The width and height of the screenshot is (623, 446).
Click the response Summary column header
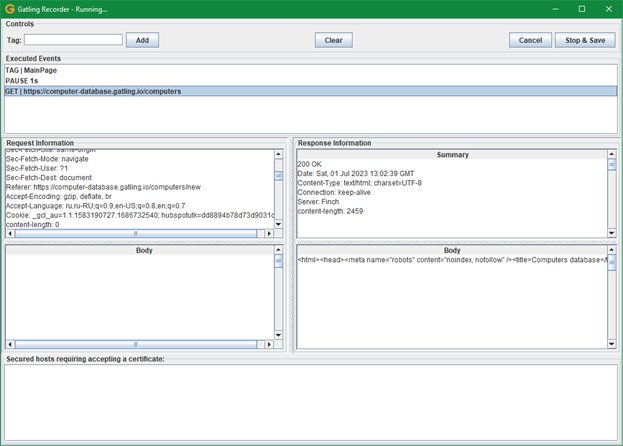coord(453,154)
